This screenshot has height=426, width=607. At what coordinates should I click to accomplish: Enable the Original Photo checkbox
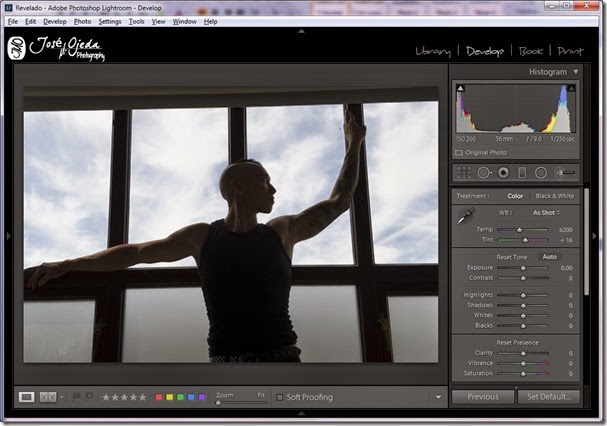point(459,153)
